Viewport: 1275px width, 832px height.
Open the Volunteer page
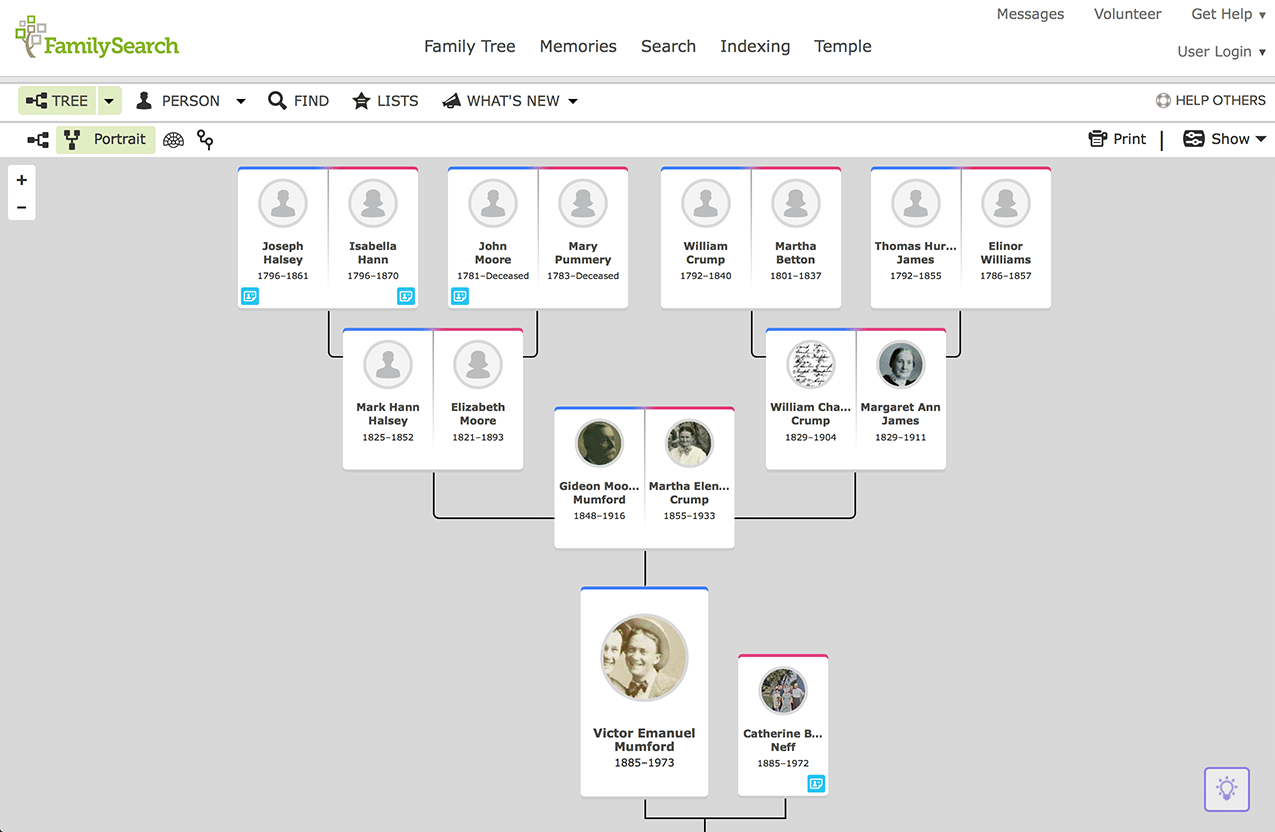click(x=1127, y=13)
